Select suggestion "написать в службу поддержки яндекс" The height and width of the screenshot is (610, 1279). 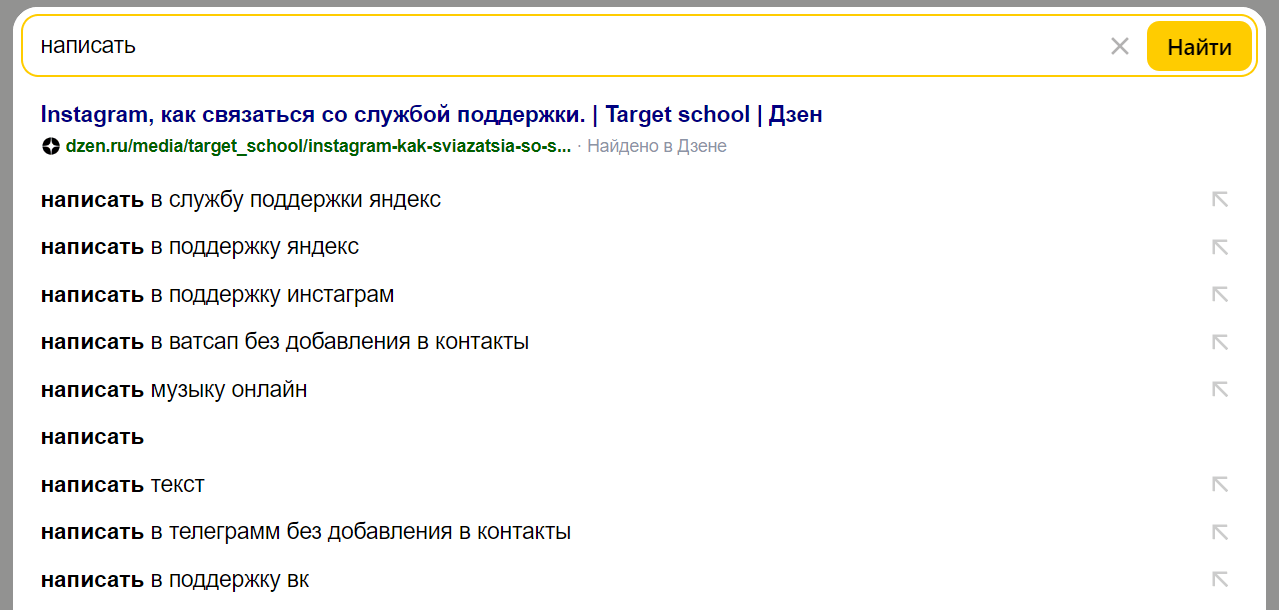click(x=240, y=199)
